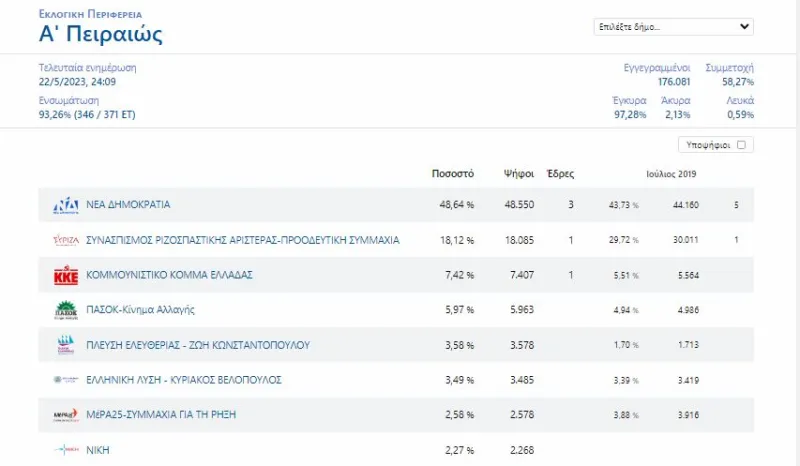The height and width of the screenshot is (466, 800).
Task: Click the ΣΥΡΙΖΑ party logo
Action: [66, 240]
